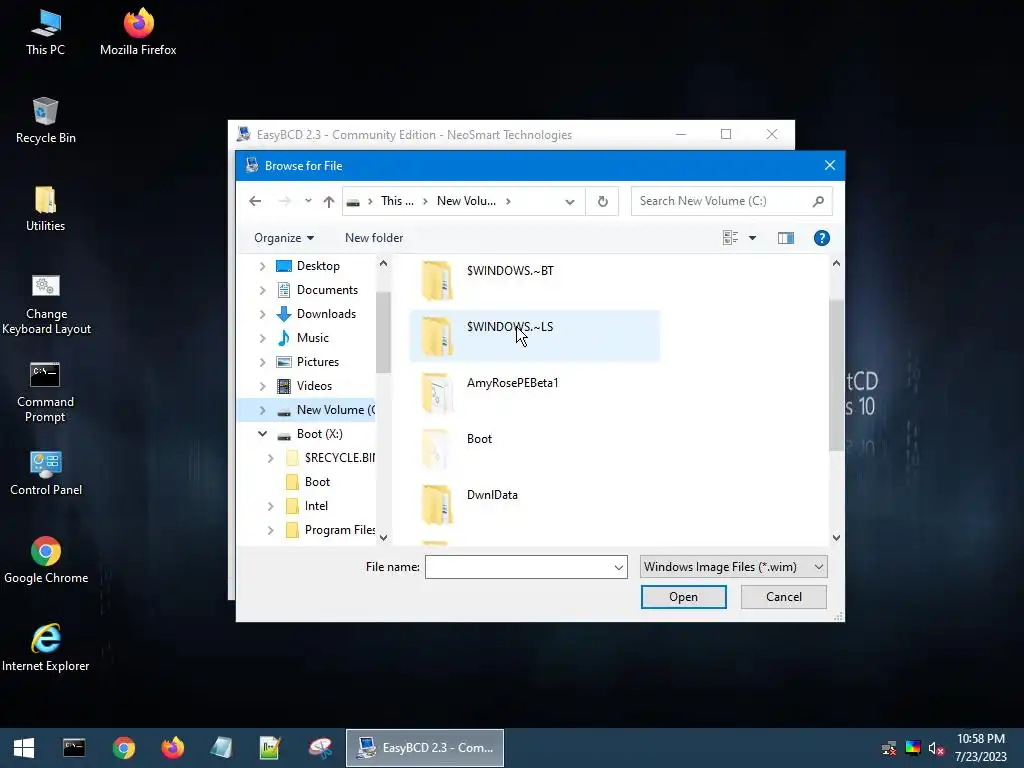Click navigation pane scroll up arrow
The width and height of the screenshot is (1024, 768).
[383, 263]
